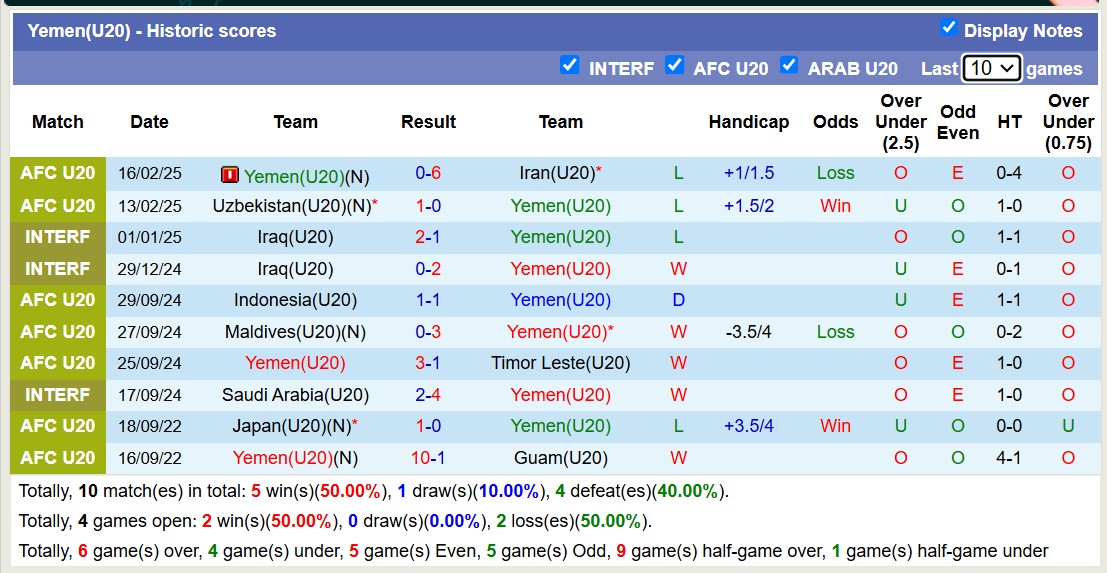Toggle the ARAB U20 checkbox
This screenshot has width=1107, height=573.
tap(789, 66)
